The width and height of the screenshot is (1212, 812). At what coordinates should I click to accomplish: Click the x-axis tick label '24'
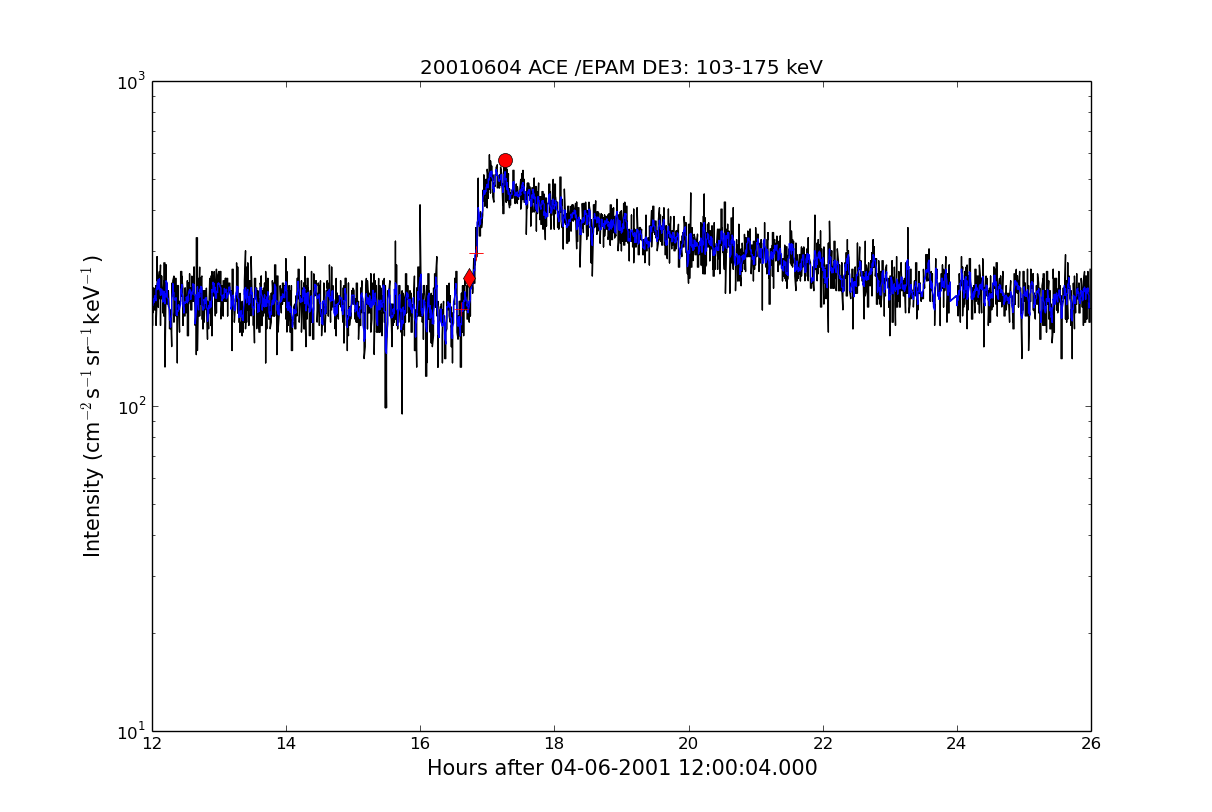click(956, 743)
